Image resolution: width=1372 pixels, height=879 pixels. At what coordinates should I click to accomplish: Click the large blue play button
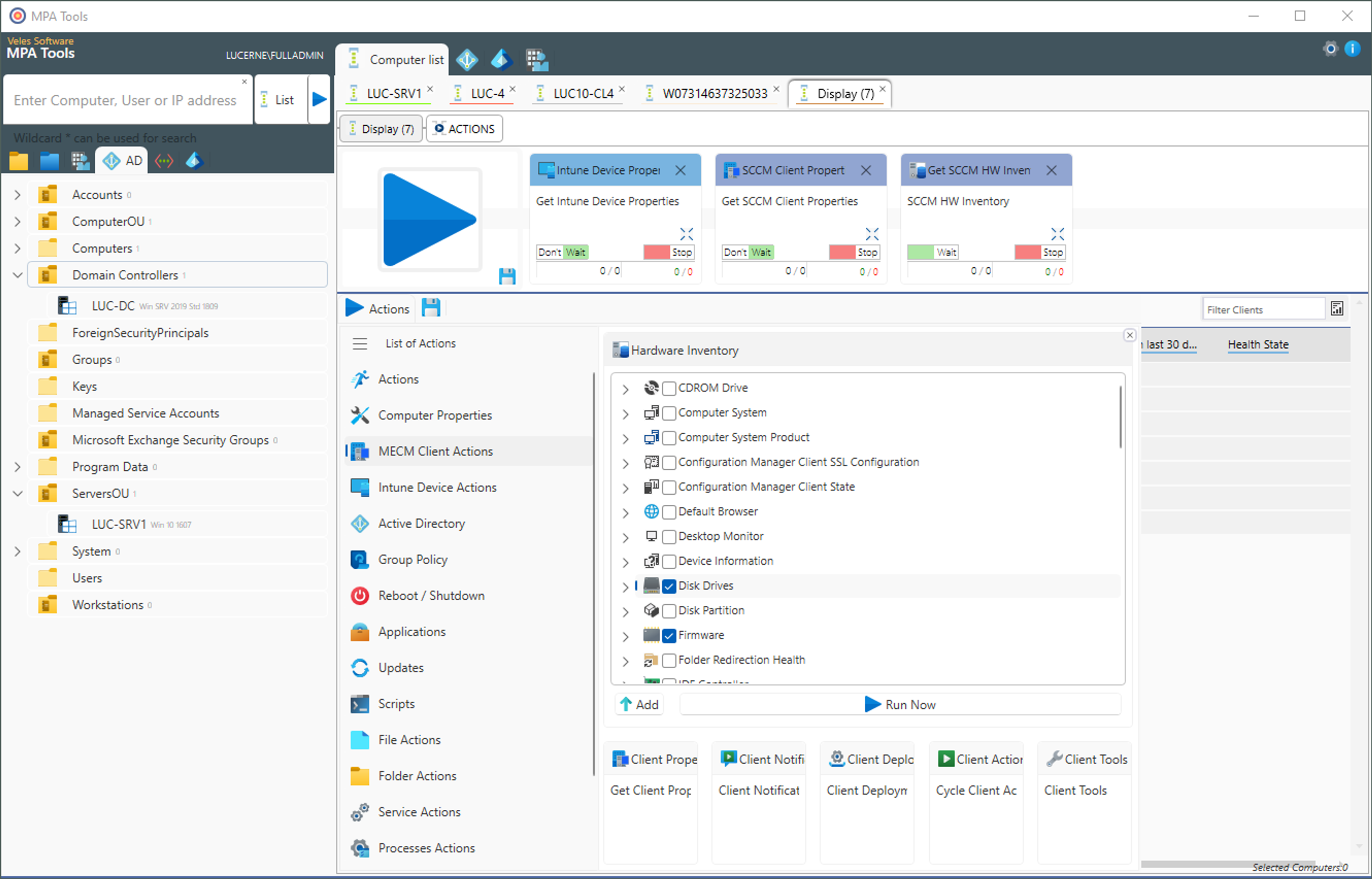[x=429, y=220]
